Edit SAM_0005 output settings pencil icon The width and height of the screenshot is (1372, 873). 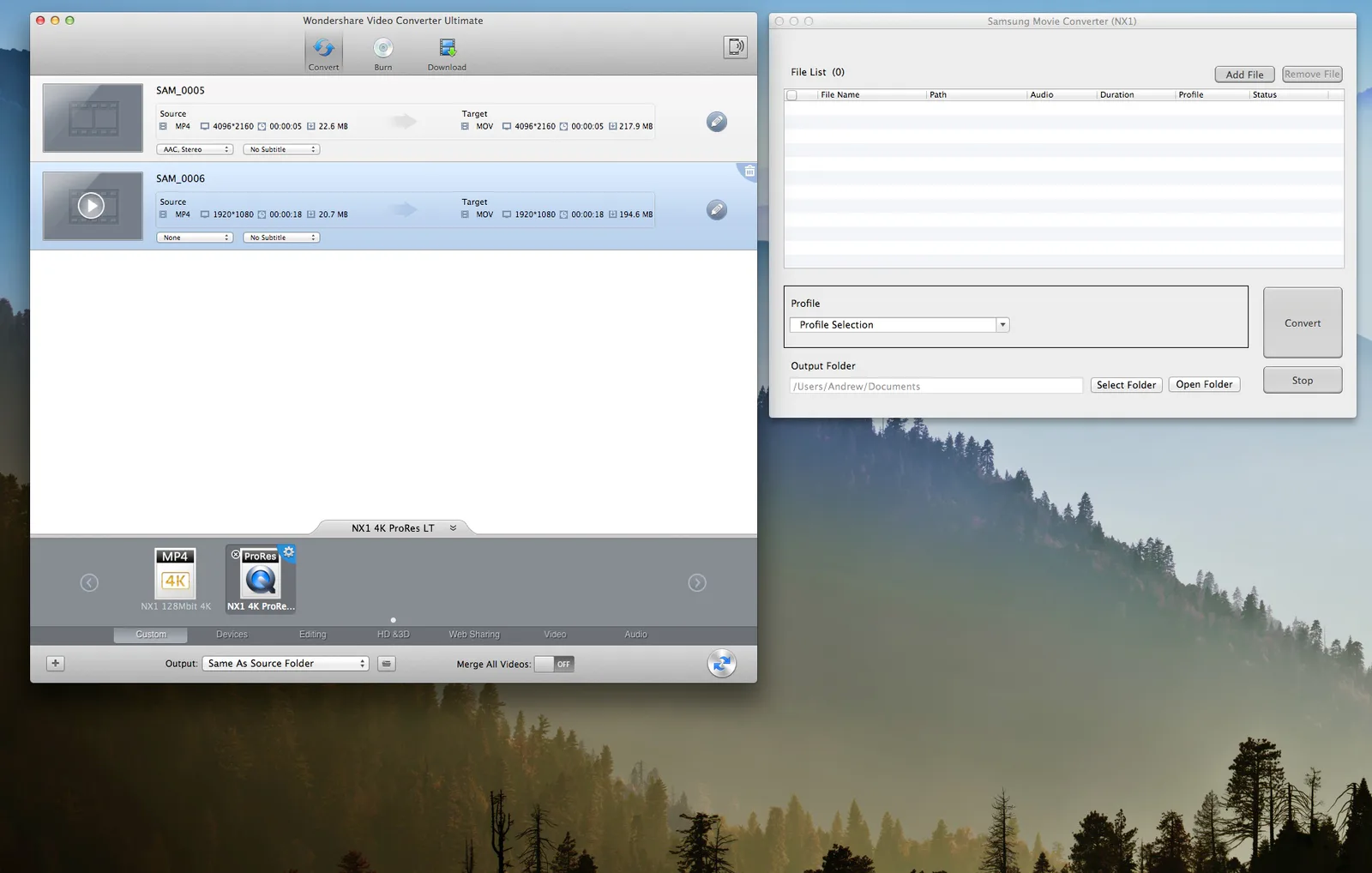[717, 122]
